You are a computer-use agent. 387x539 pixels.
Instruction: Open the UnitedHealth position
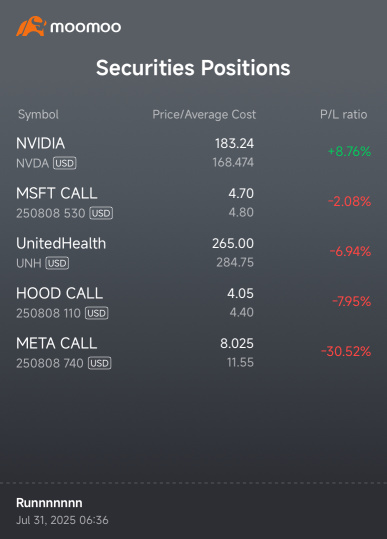(194, 253)
